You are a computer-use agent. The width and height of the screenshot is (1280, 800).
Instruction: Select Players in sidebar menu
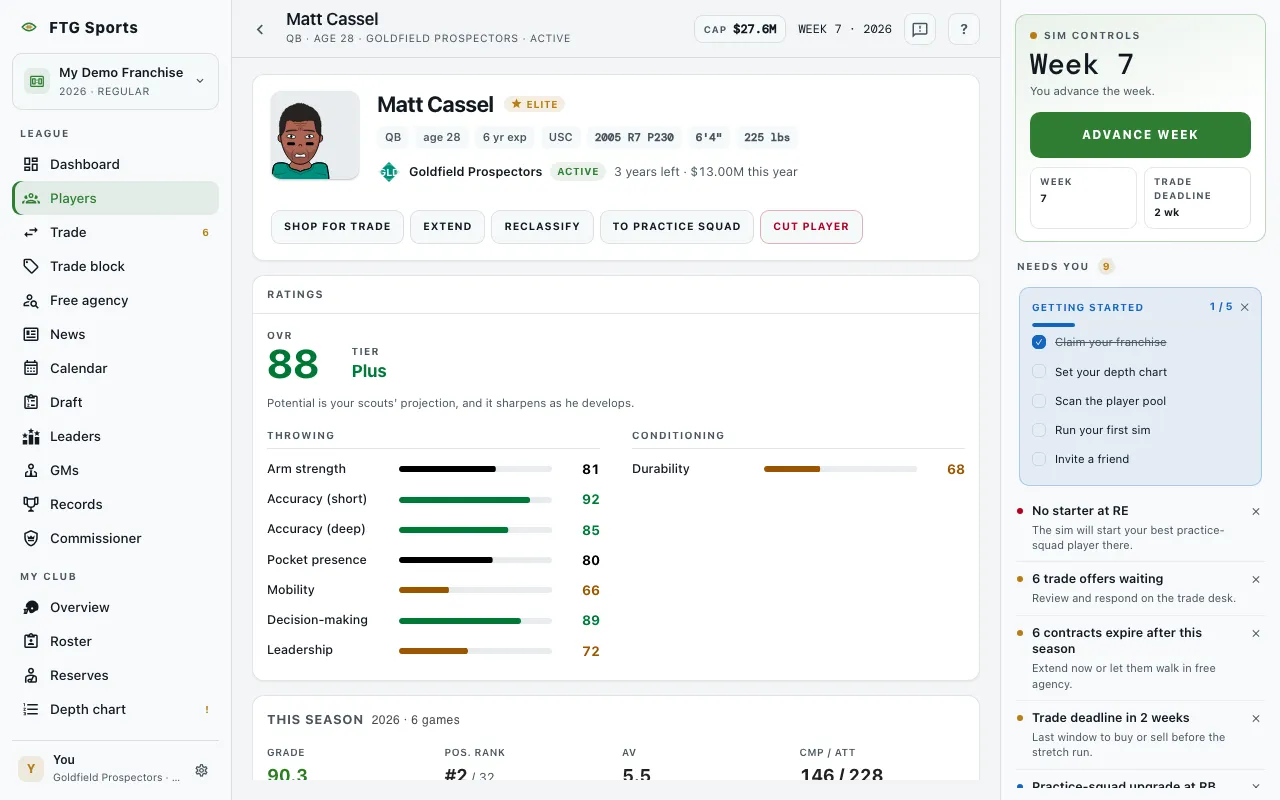pos(115,198)
